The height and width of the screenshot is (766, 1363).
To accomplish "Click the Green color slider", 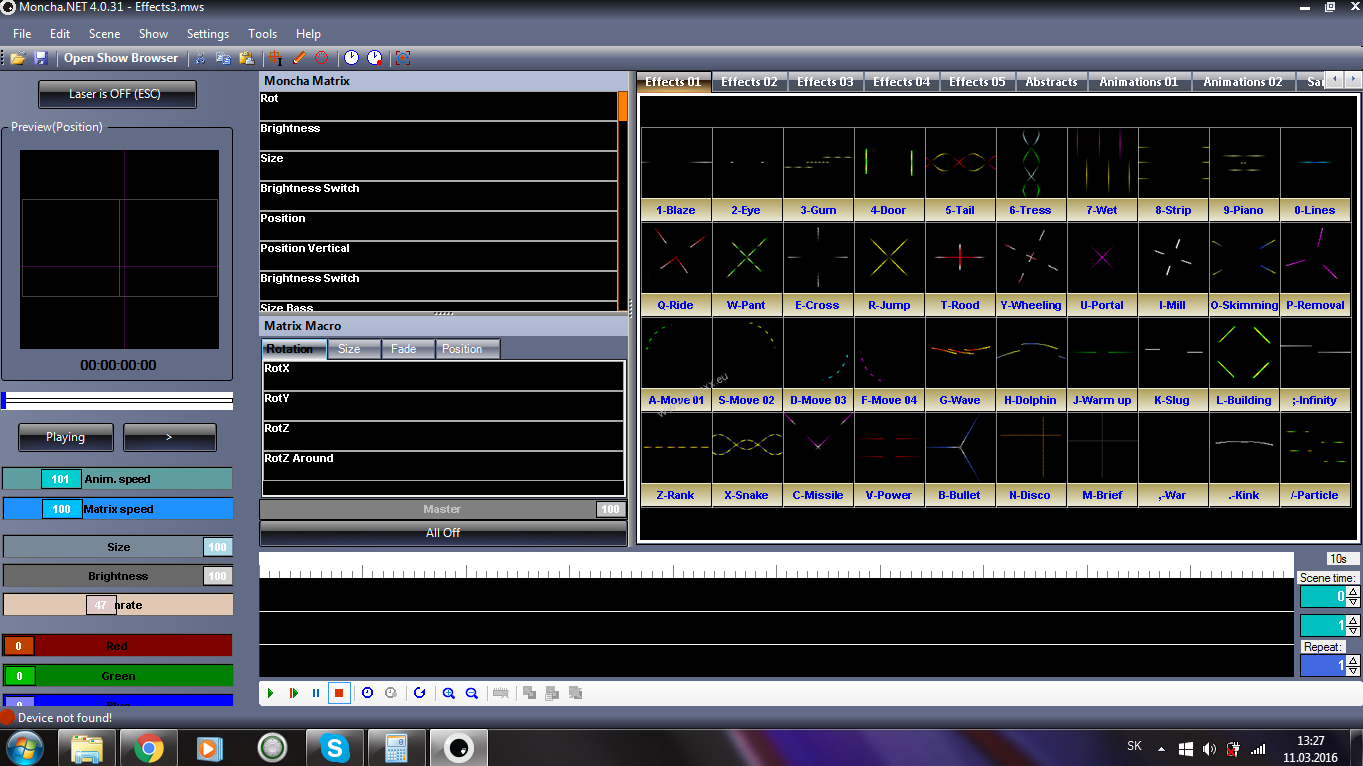I will point(118,676).
